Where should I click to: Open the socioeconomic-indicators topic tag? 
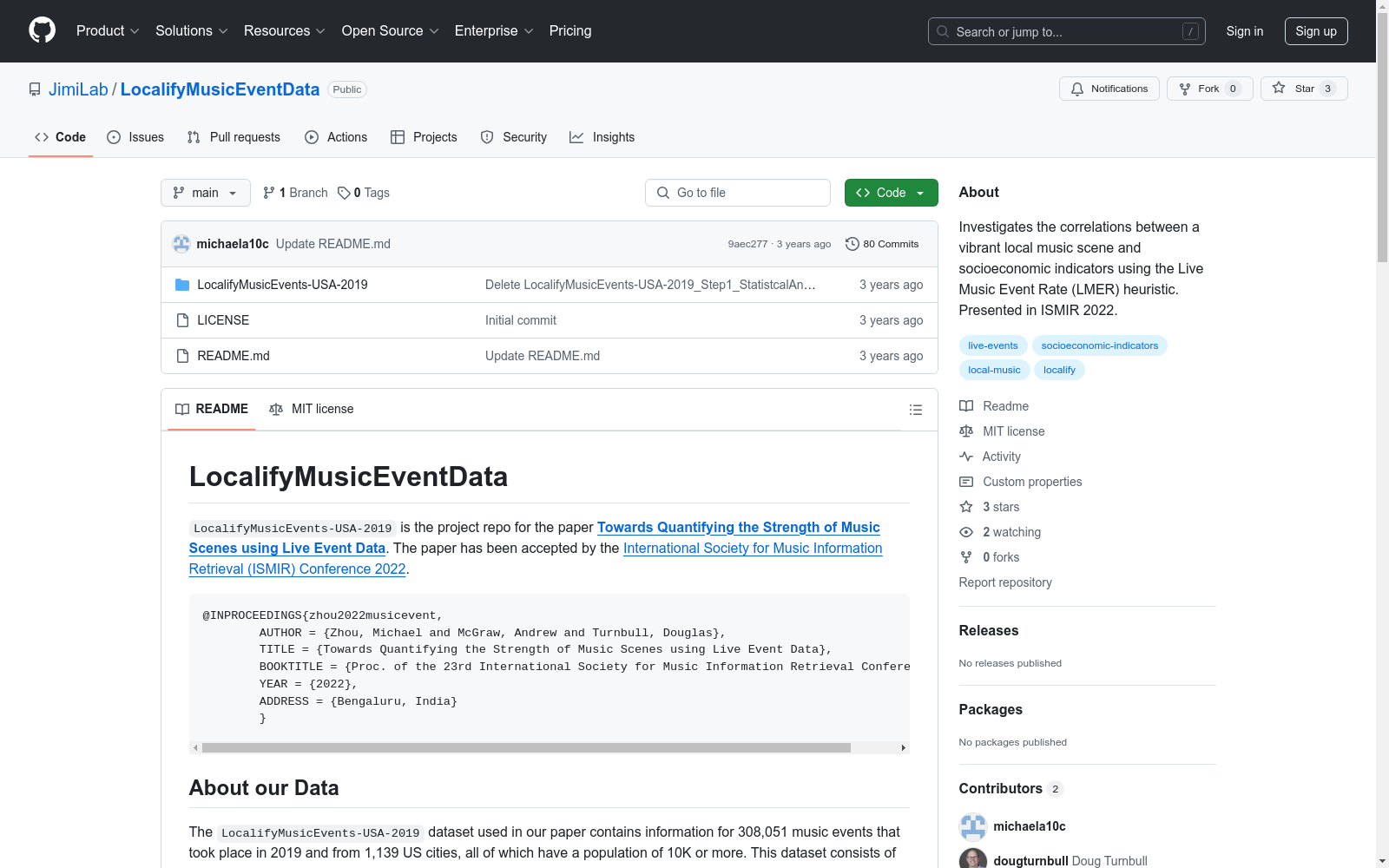[1100, 345]
